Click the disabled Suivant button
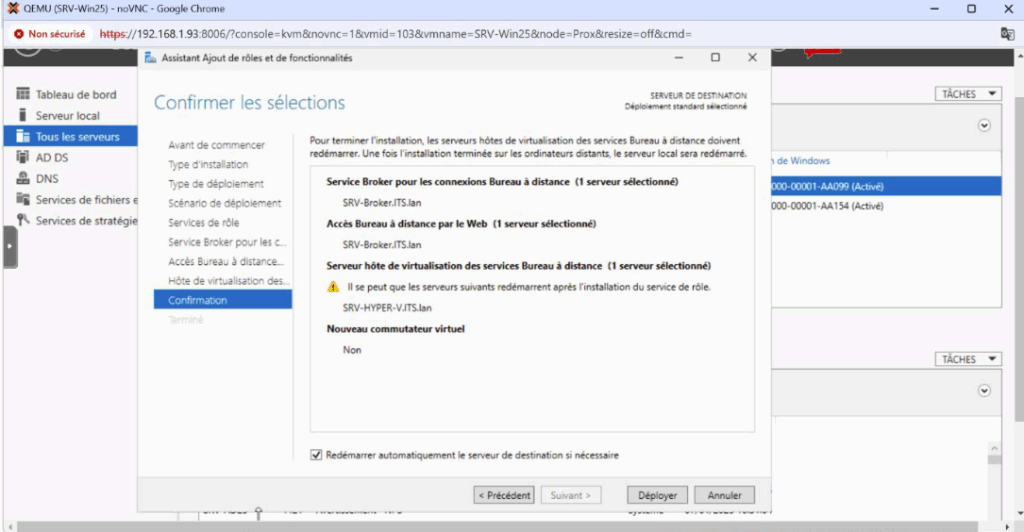The height and width of the screenshot is (532, 1024). (x=570, y=495)
